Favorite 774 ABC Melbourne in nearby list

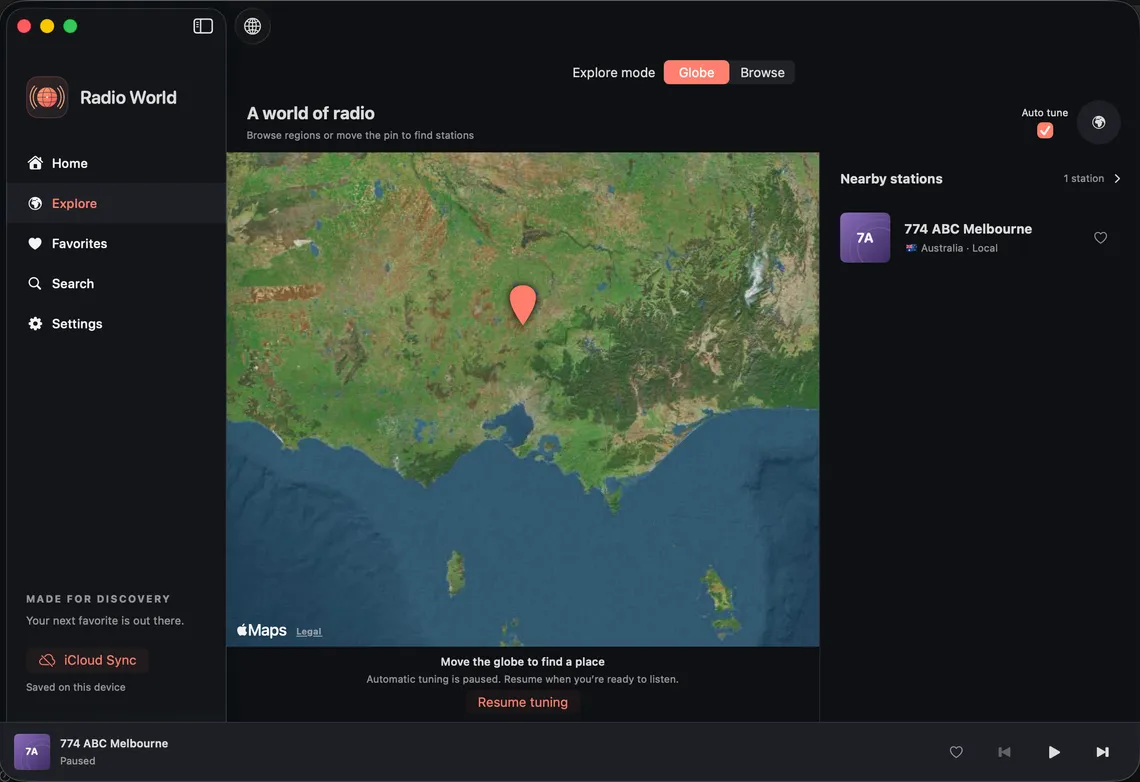(x=1100, y=238)
